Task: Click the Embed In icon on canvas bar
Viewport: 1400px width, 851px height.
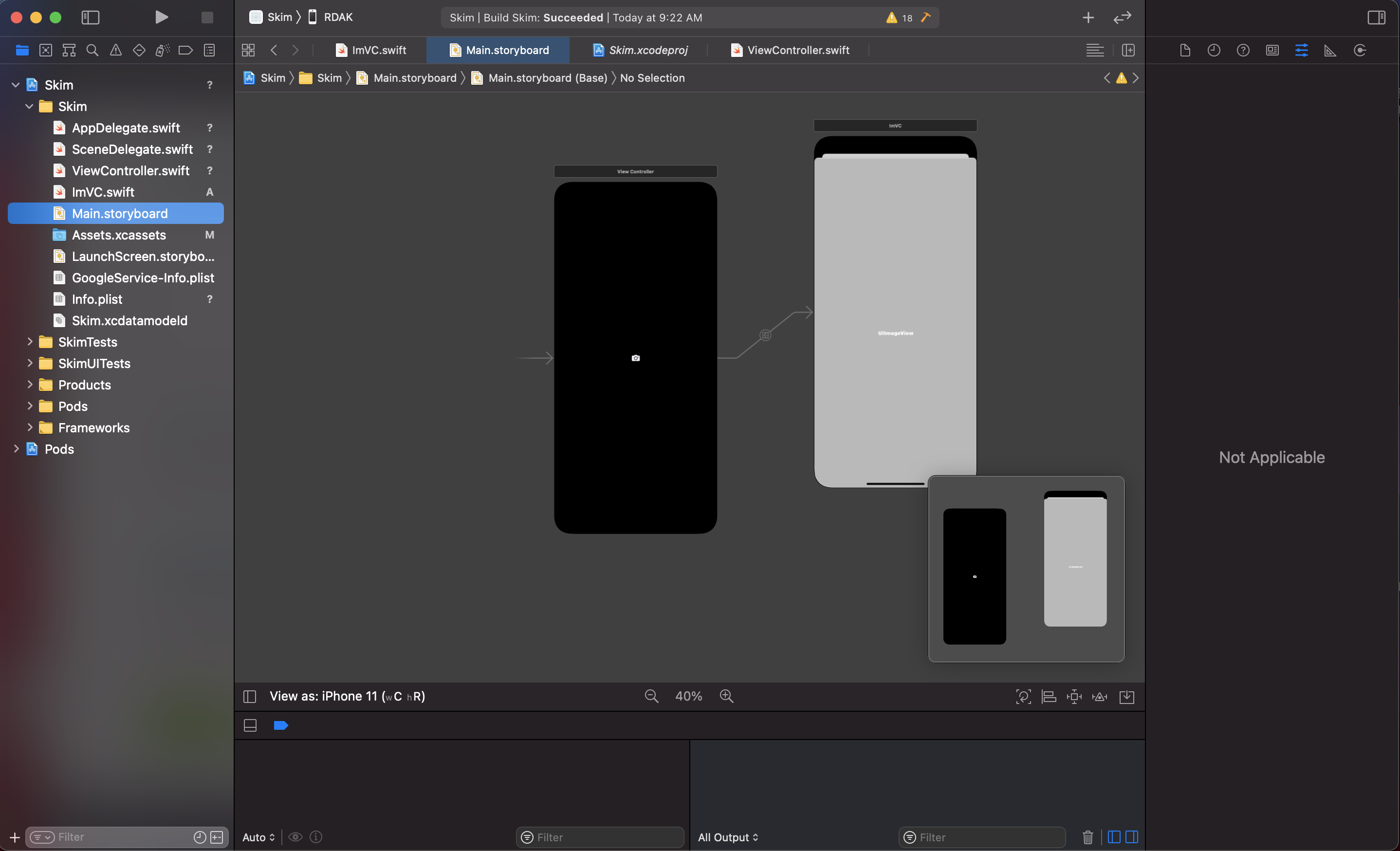Action: point(1127,697)
